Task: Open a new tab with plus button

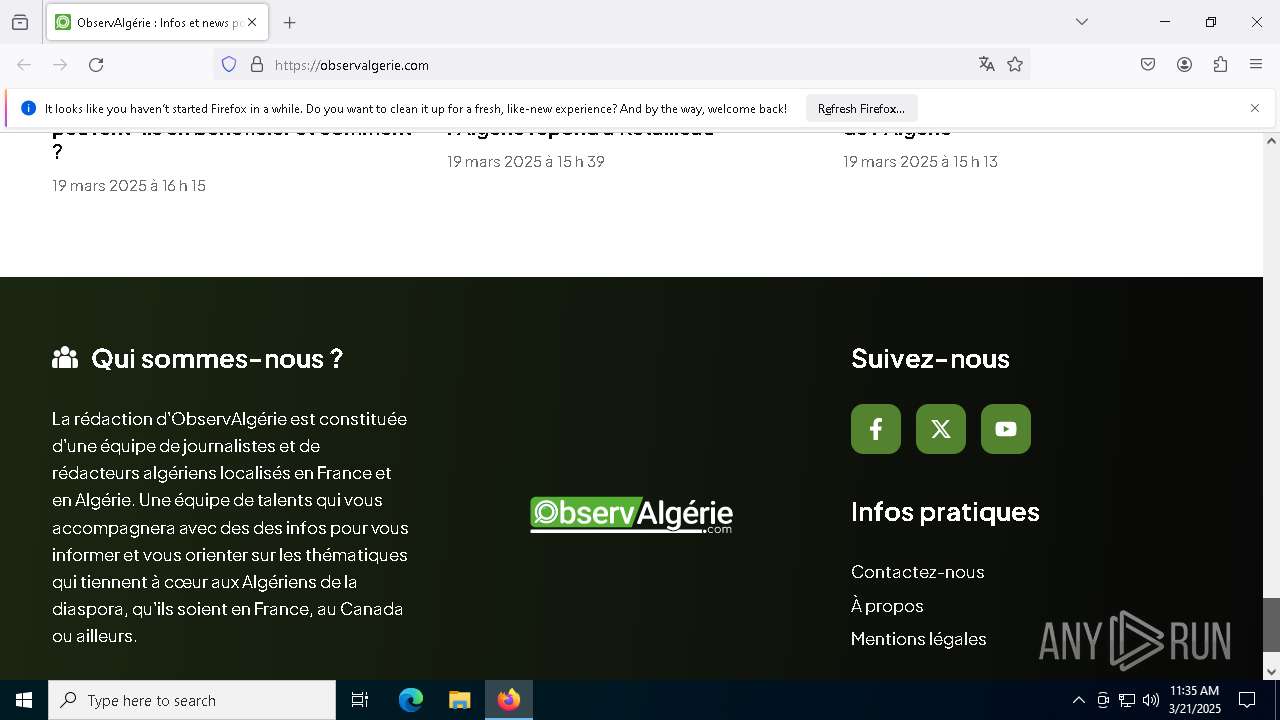Action: pos(290,22)
